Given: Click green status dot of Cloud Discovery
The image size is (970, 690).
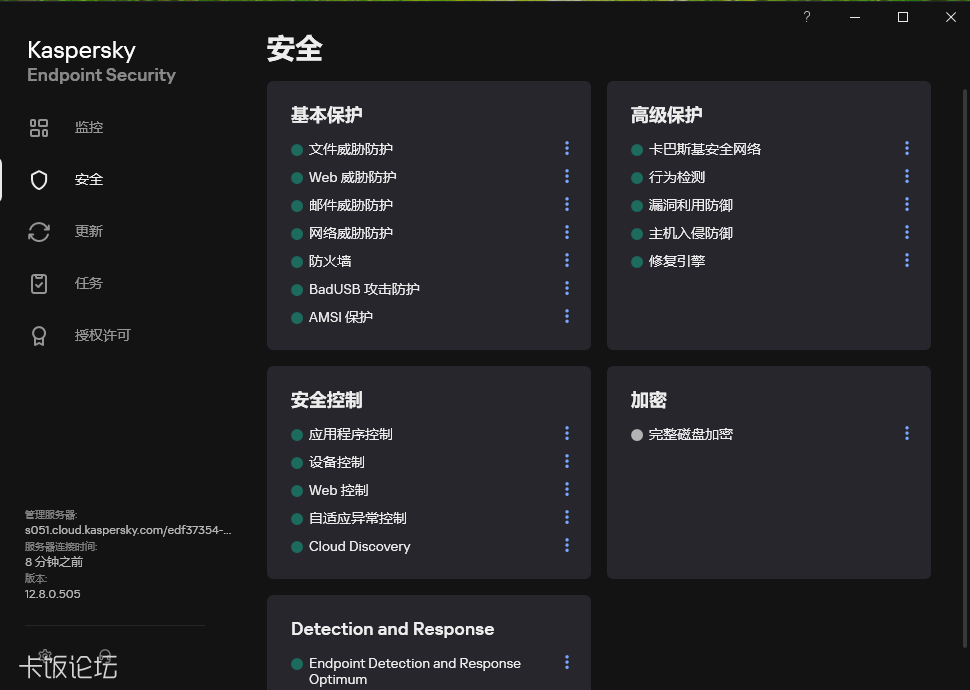Looking at the screenshot, I should coord(297,547).
